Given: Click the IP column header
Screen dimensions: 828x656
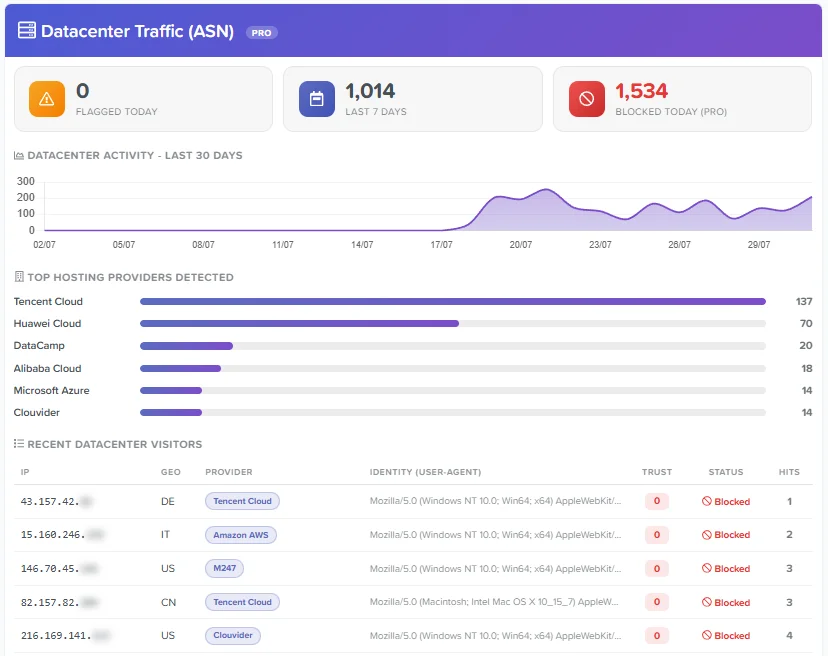Looking at the screenshot, I should click(25, 472).
